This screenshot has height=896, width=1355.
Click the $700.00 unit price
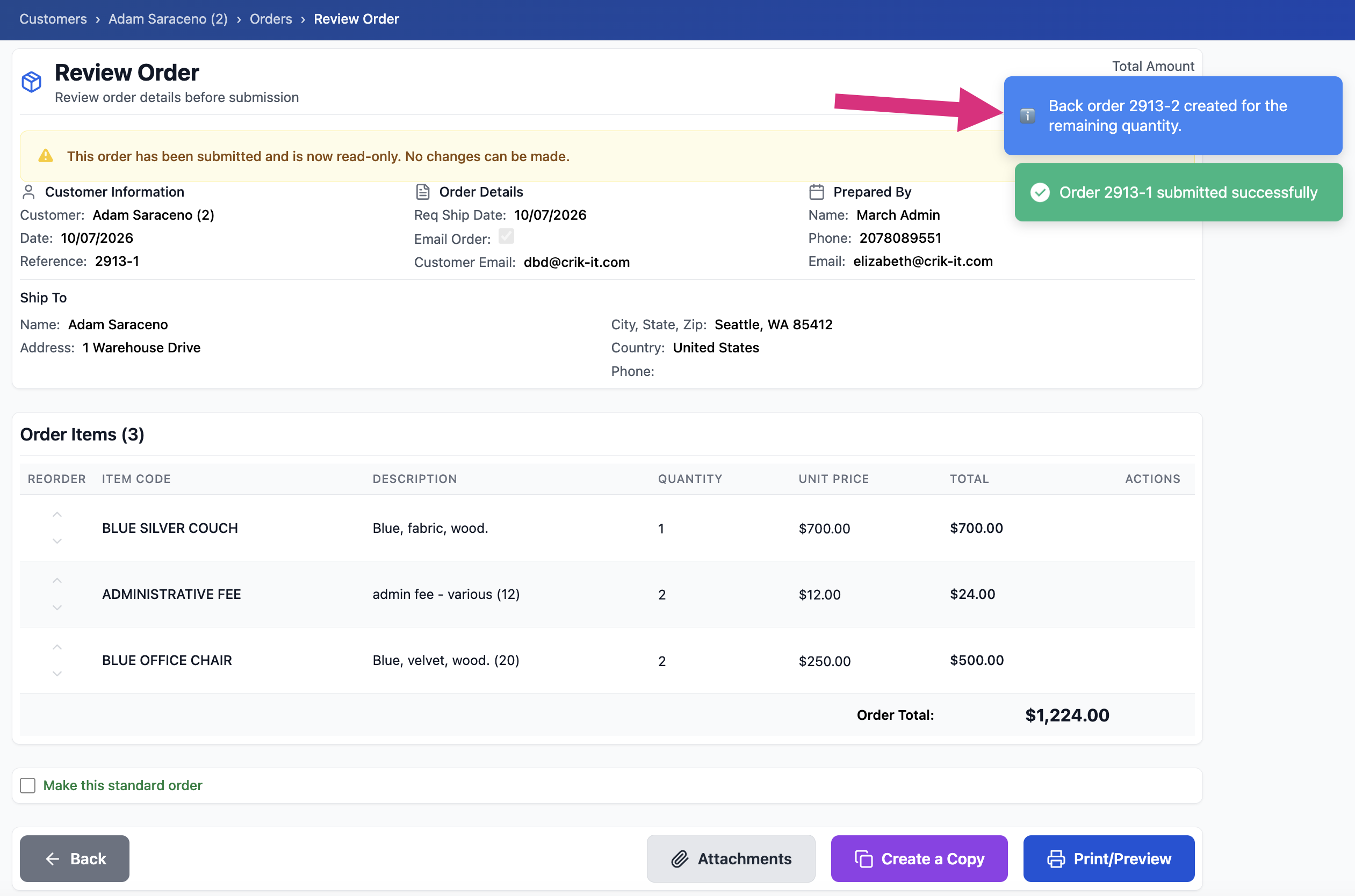824,529
